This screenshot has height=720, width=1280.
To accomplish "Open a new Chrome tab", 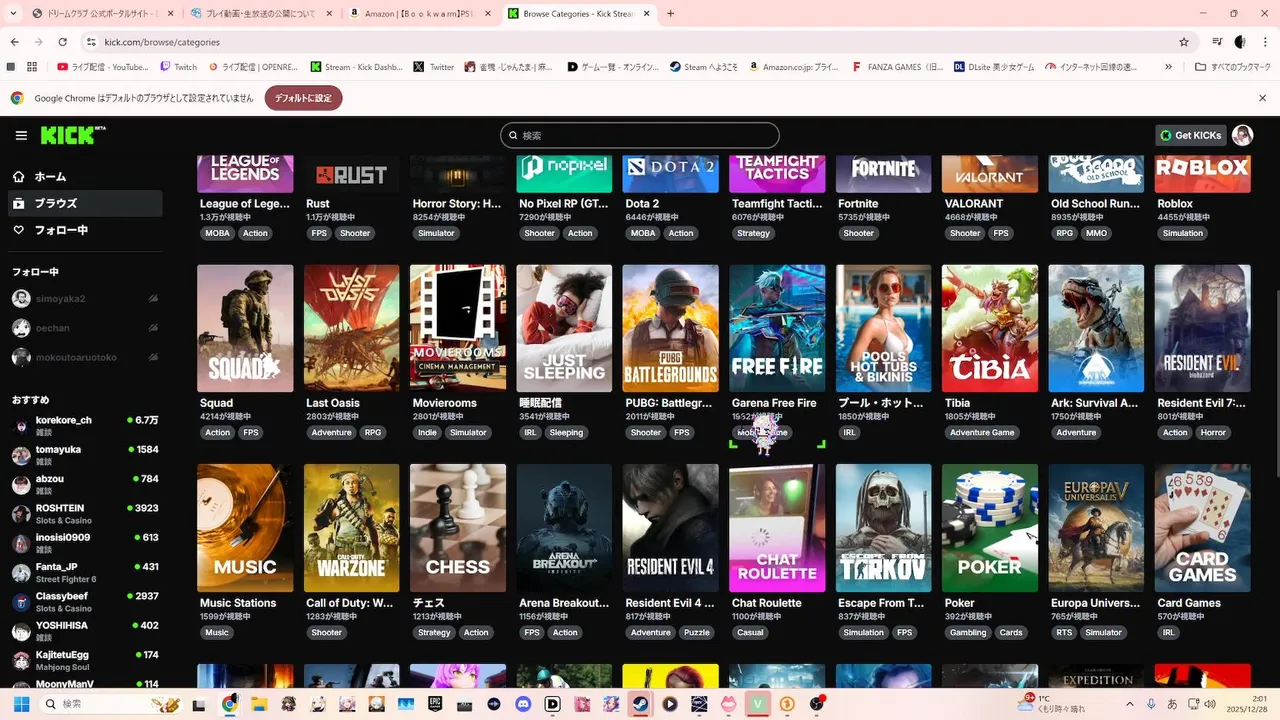I will (x=670, y=14).
